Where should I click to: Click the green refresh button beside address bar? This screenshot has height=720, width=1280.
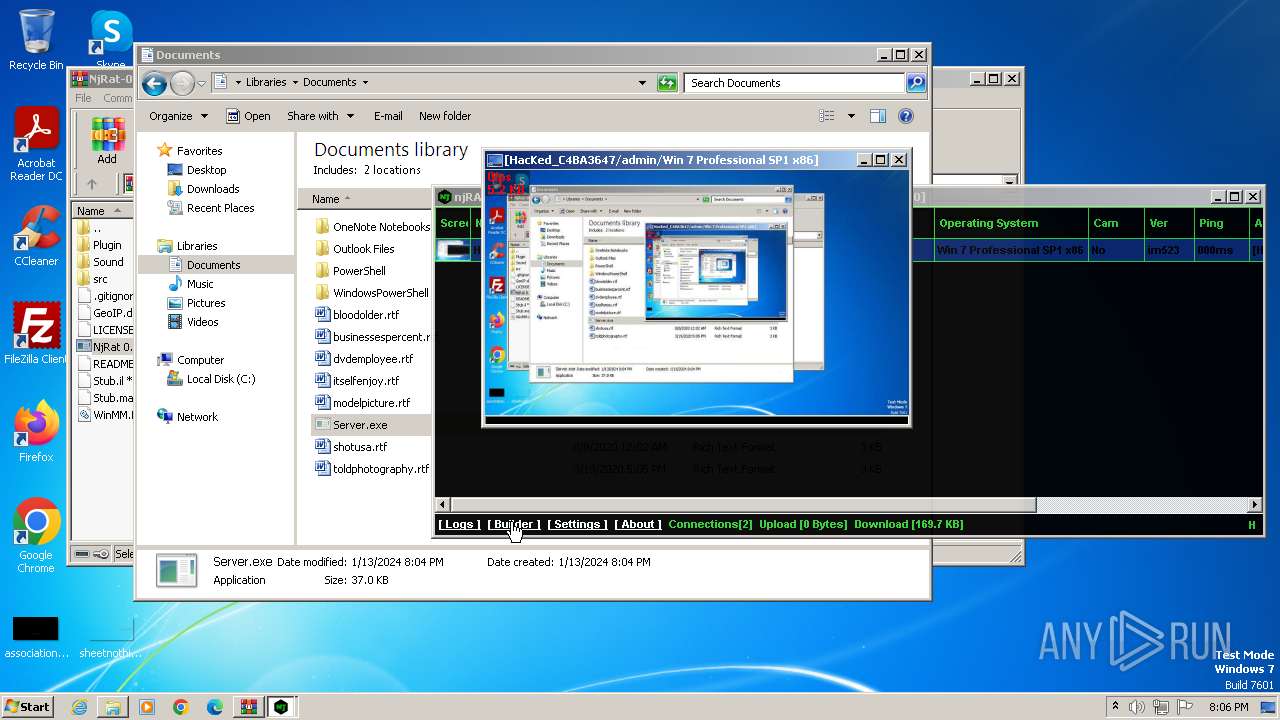pos(667,83)
